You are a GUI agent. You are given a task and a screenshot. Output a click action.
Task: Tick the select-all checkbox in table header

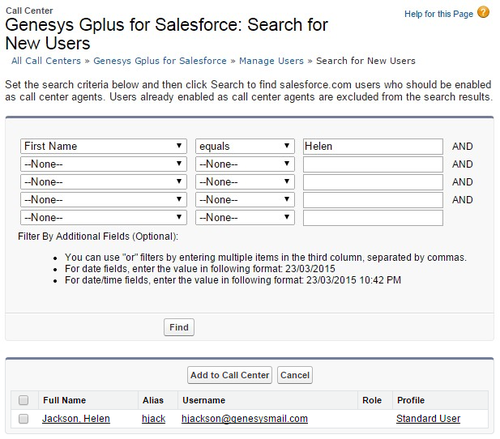[23, 400]
